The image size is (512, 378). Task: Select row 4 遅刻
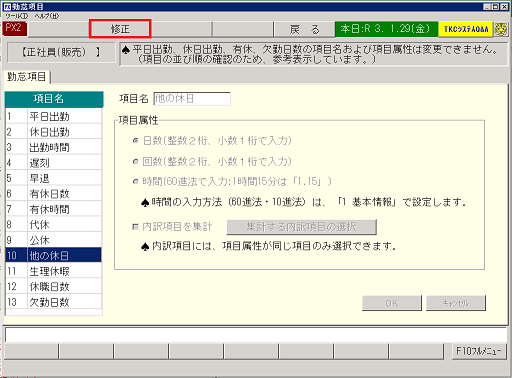click(54, 163)
